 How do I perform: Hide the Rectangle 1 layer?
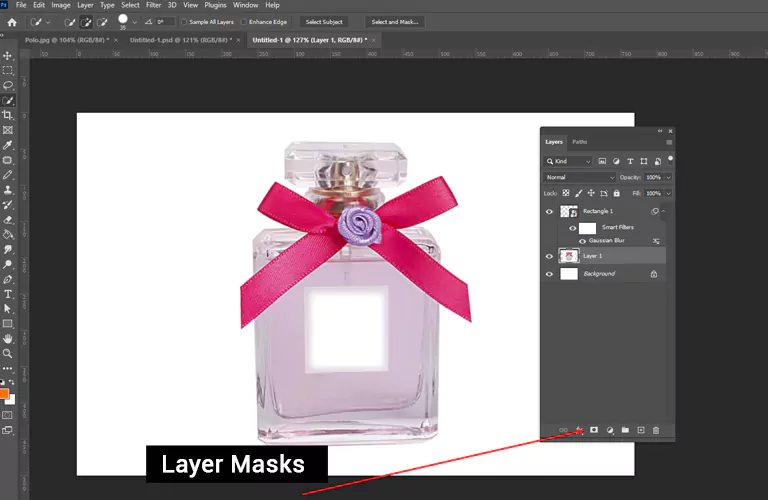point(549,212)
